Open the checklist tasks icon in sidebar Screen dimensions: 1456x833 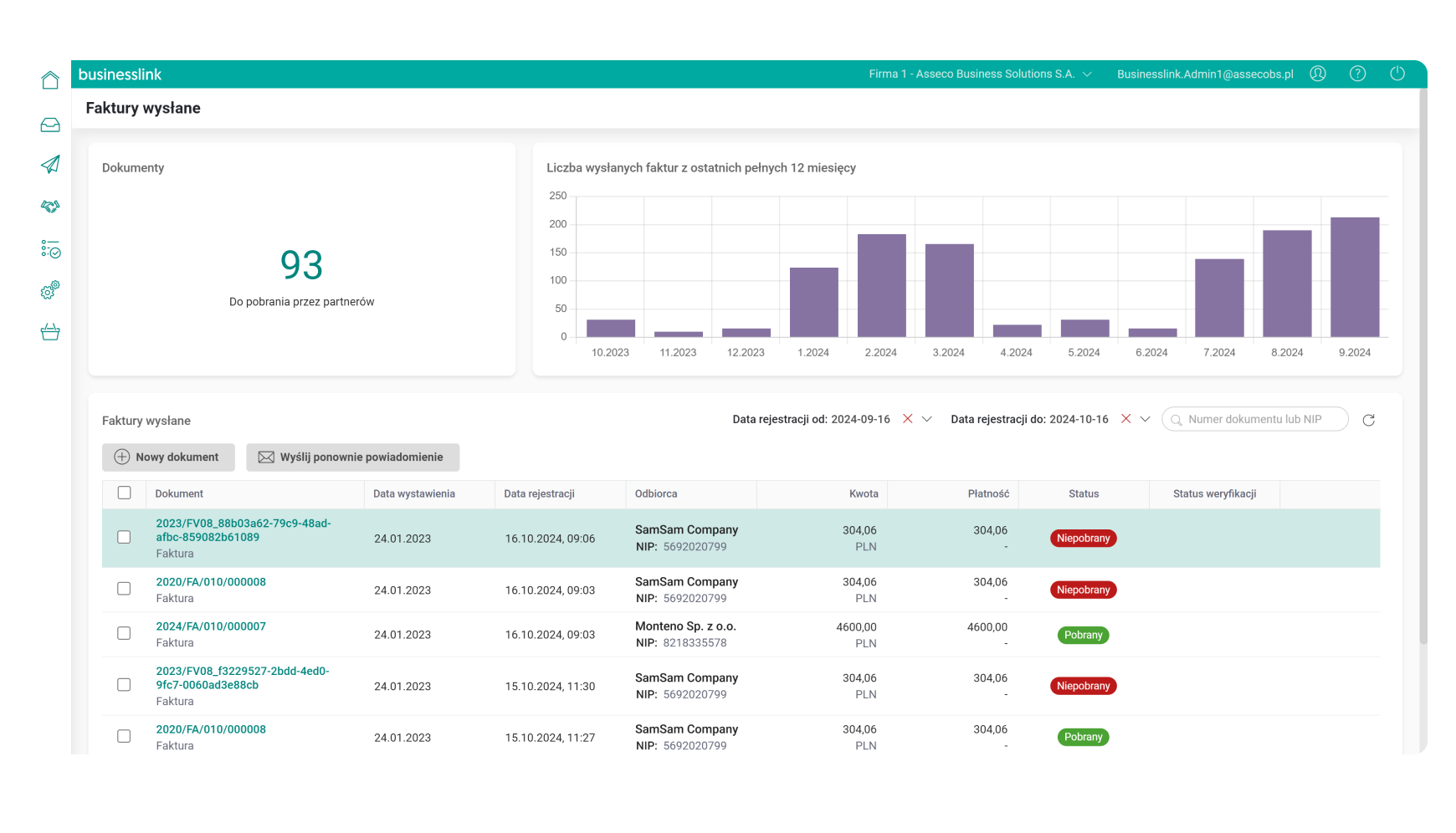pyautogui.click(x=50, y=249)
